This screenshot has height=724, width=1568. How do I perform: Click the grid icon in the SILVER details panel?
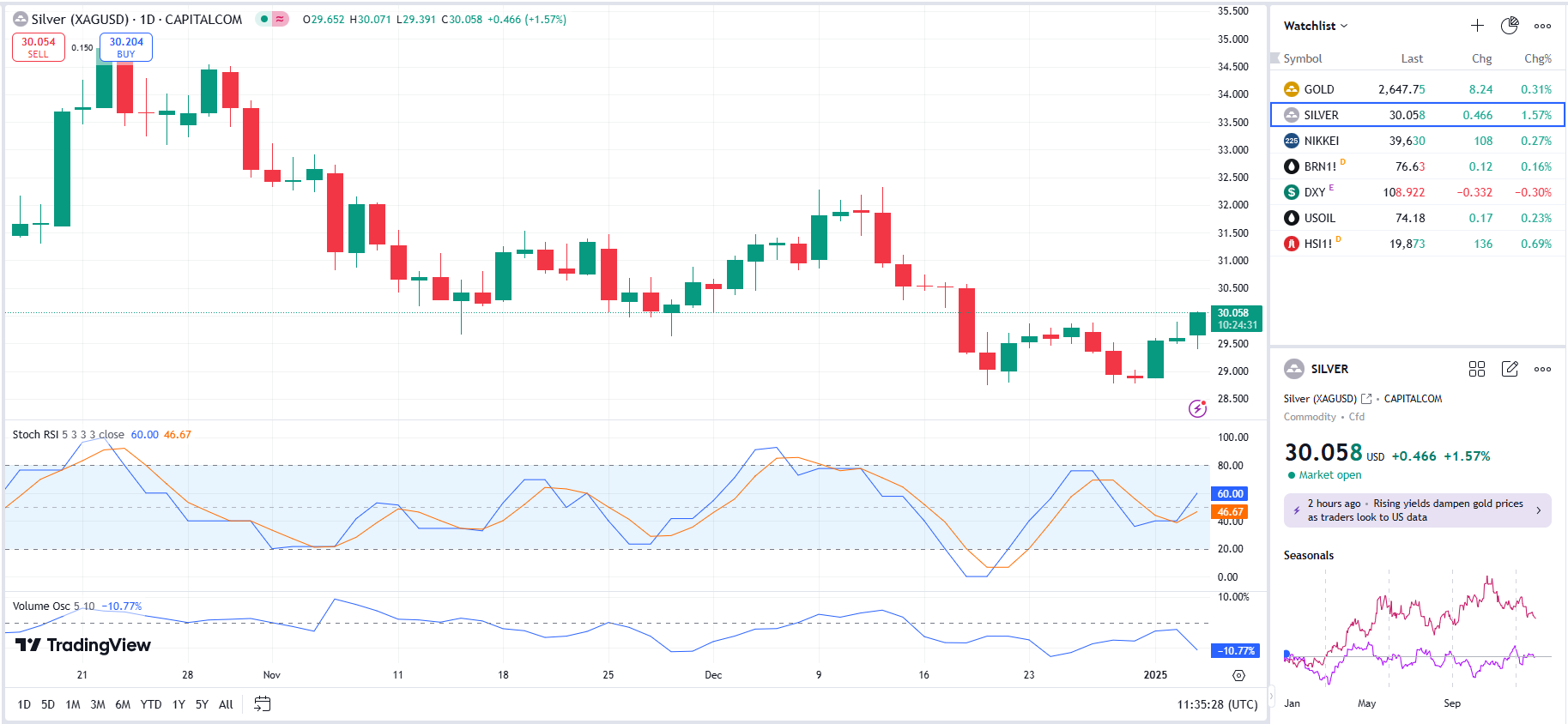coord(1477,369)
